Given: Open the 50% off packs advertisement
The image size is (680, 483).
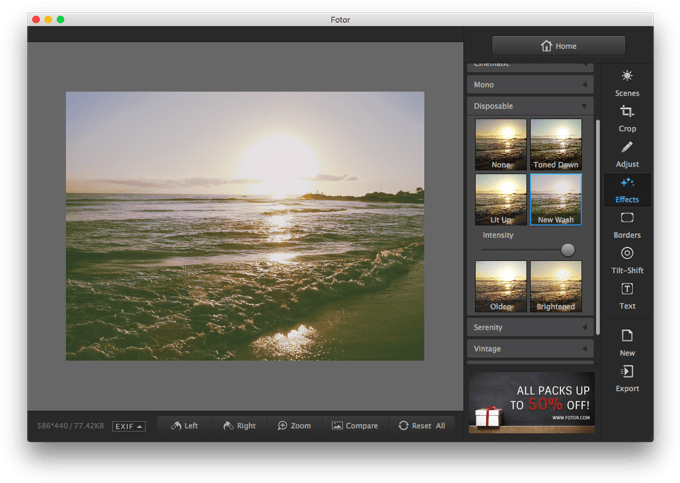Looking at the screenshot, I should pyautogui.click(x=532, y=402).
